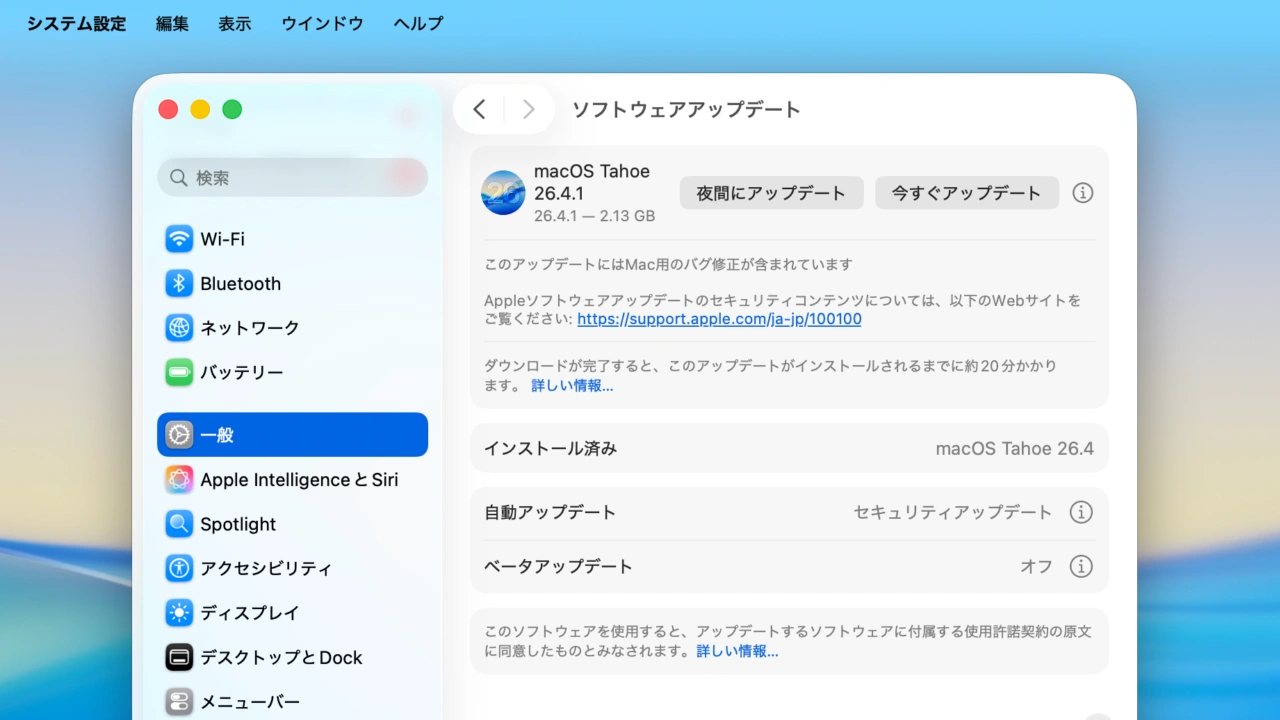Open アクセシビリティ settings icon
This screenshot has height=720, width=1280.
tap(179, 568)
